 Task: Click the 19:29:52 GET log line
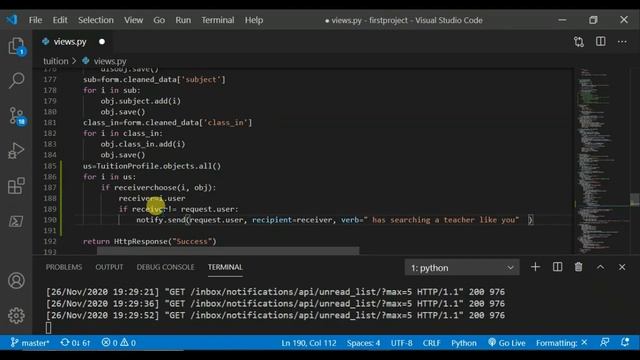point(275,315)
